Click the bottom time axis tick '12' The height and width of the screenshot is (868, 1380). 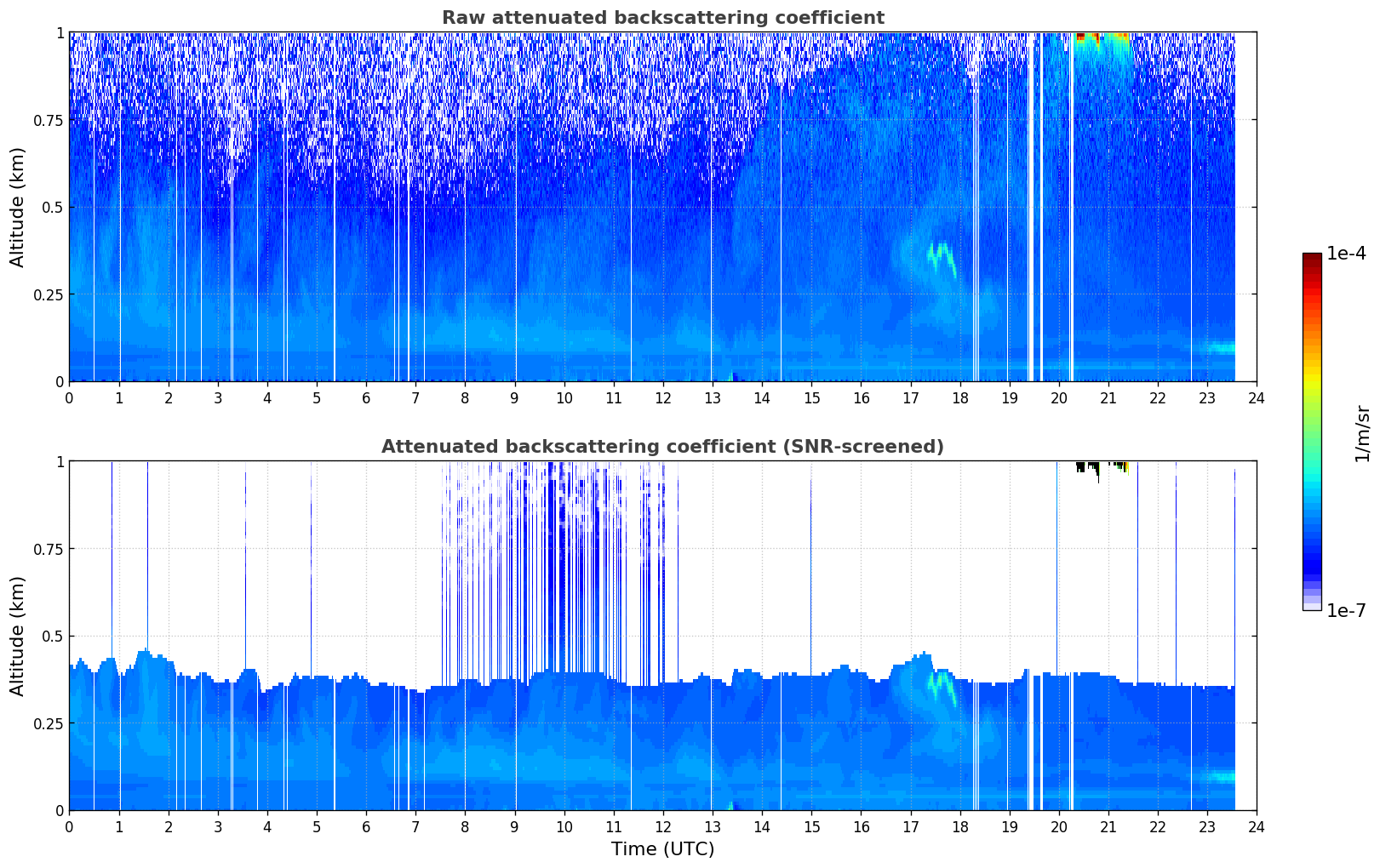[662, 827]
